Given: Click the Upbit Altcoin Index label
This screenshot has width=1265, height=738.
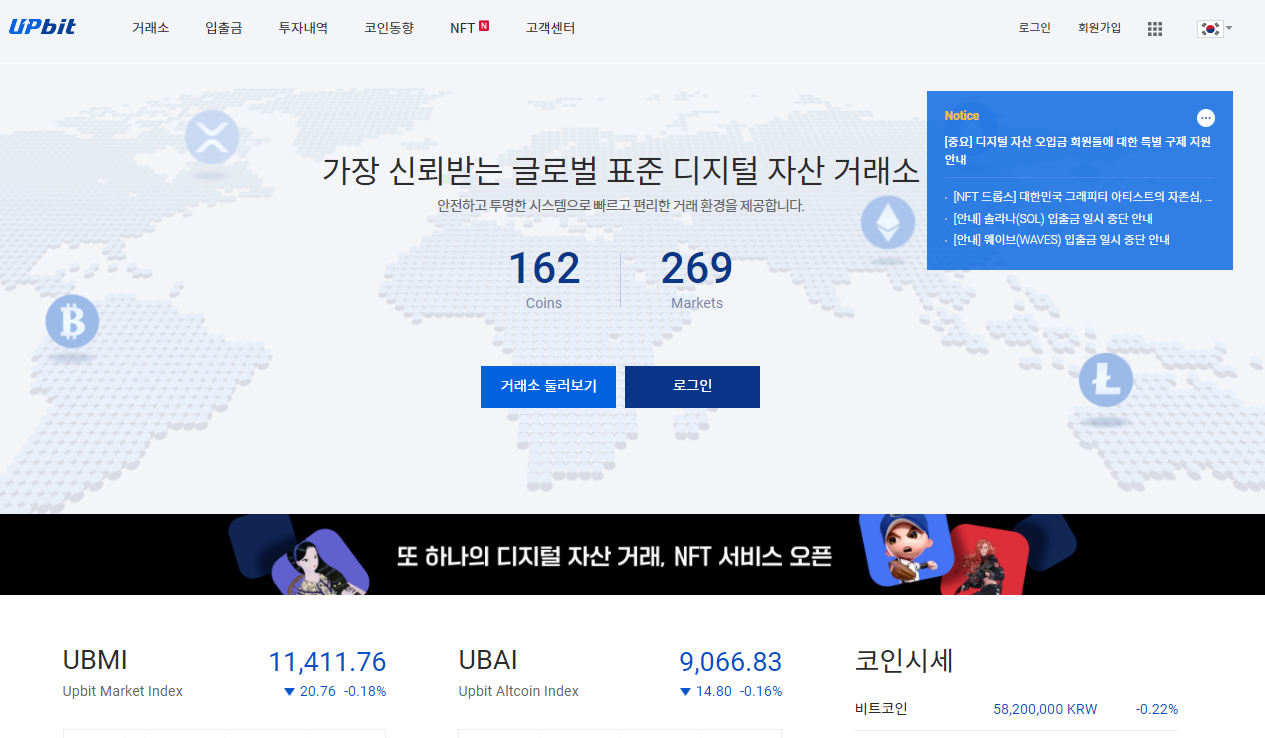Looking at the screenshot, I should 519,691.
